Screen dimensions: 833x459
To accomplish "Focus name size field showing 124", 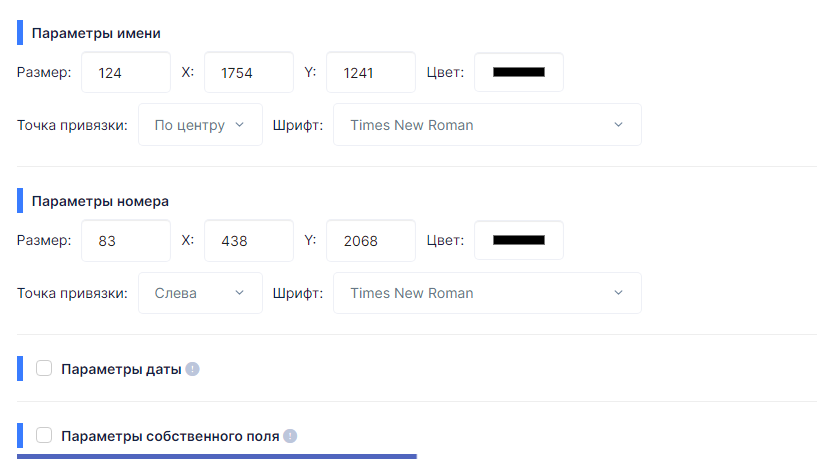I will click(126, 72).
